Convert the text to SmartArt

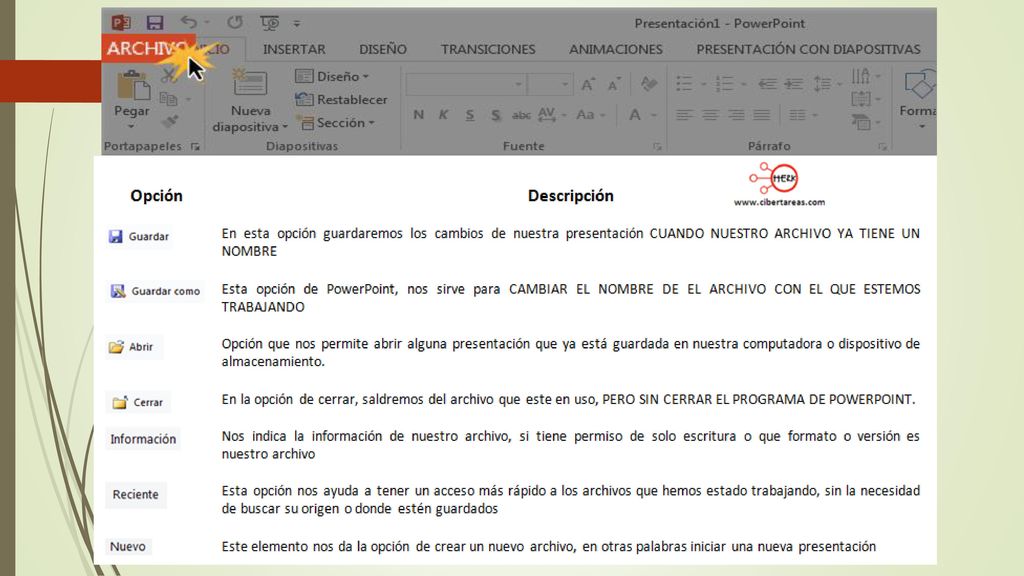pos(861,121)
